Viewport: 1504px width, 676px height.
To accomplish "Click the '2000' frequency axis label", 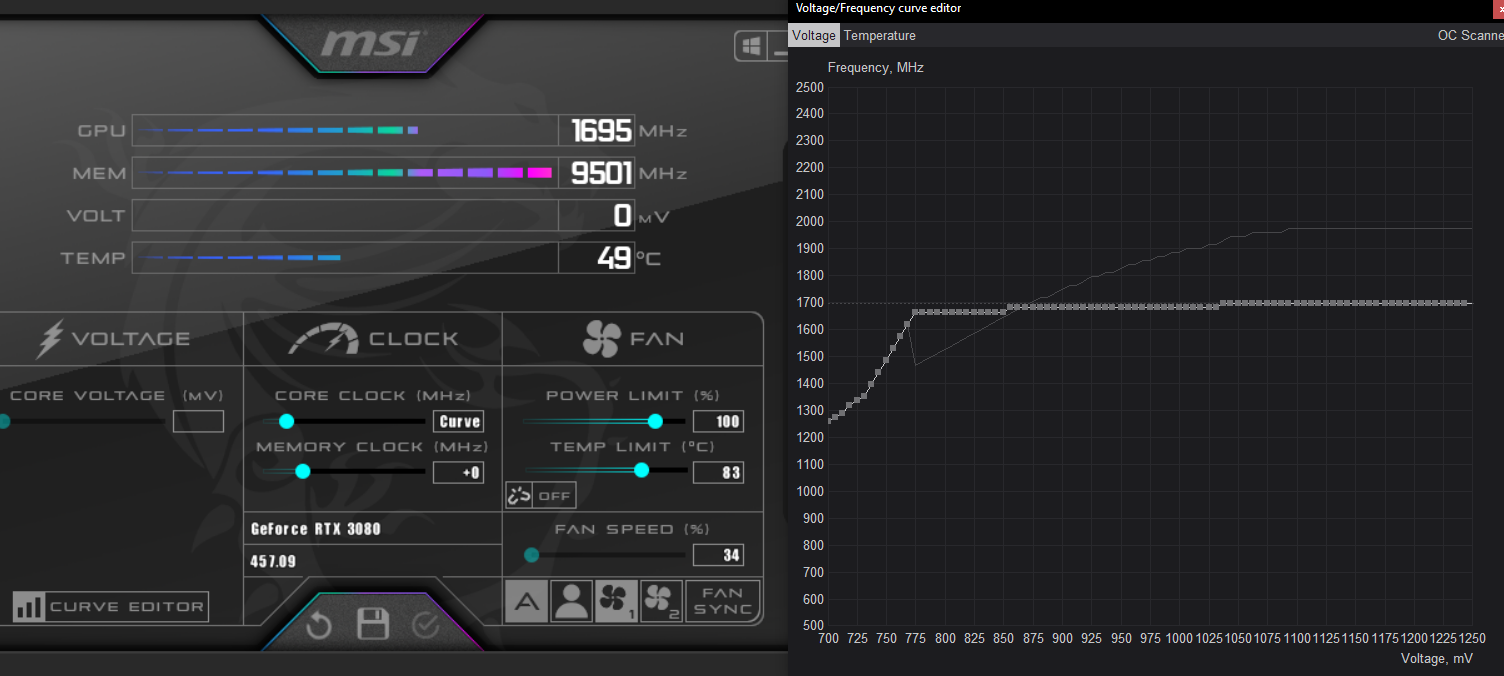I will click(x=809, y=222).
